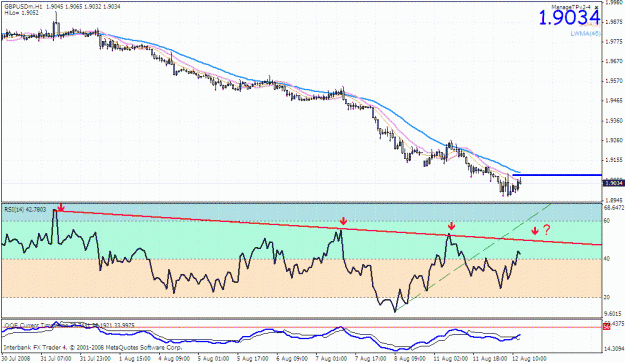Image resolution: width=625 pixels, height=363 pixels.
Task: Click the red 50 level tag in QQE
Action: pyautogui.click(x=607, y=327)
